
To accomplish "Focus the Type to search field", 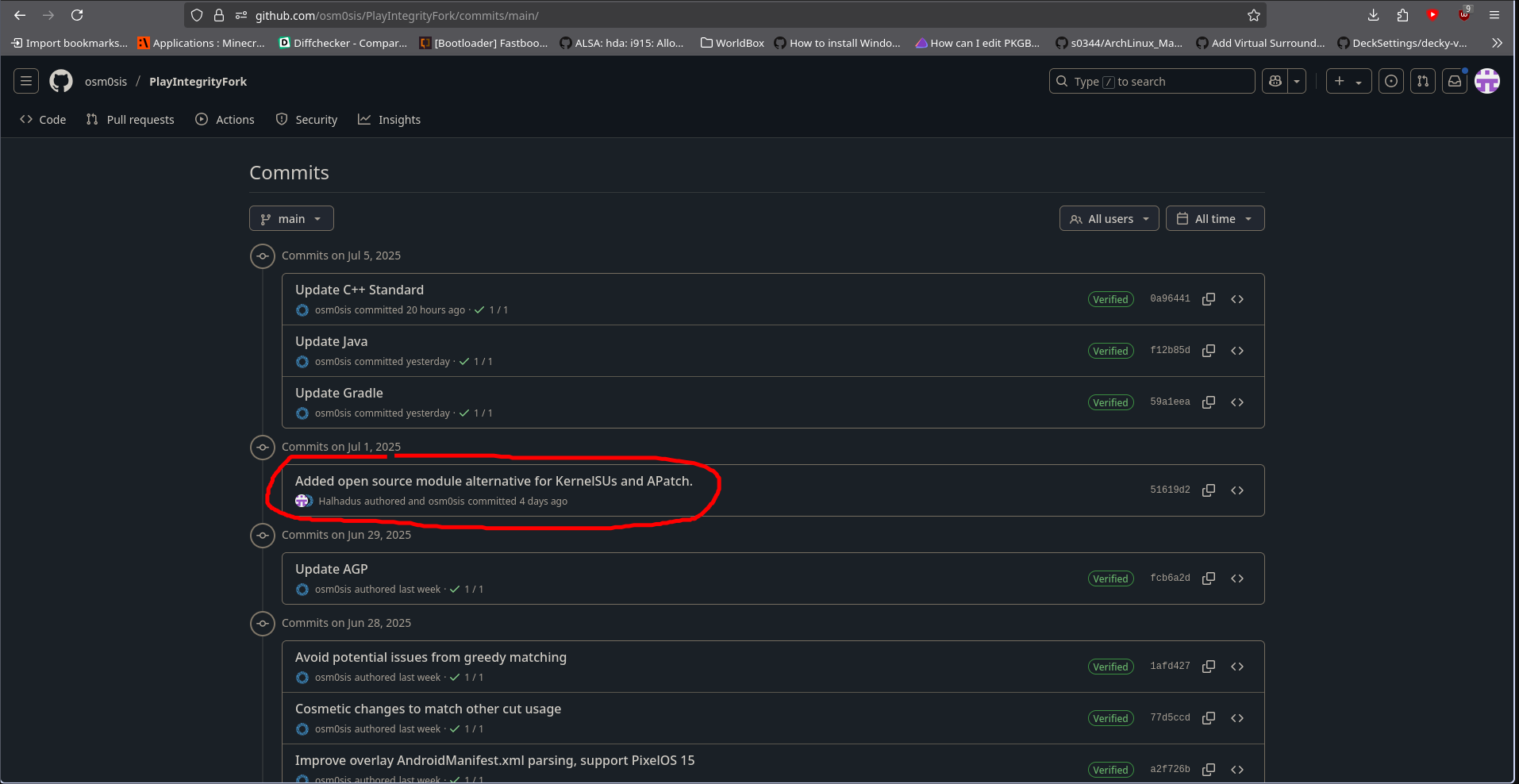I will [x=1152, y=81].
